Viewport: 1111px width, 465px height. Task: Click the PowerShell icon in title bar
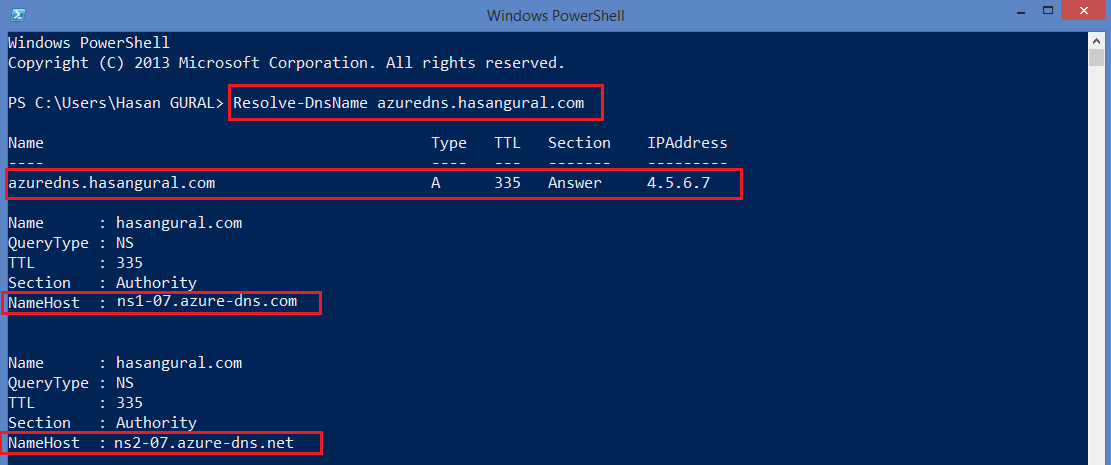18,15
